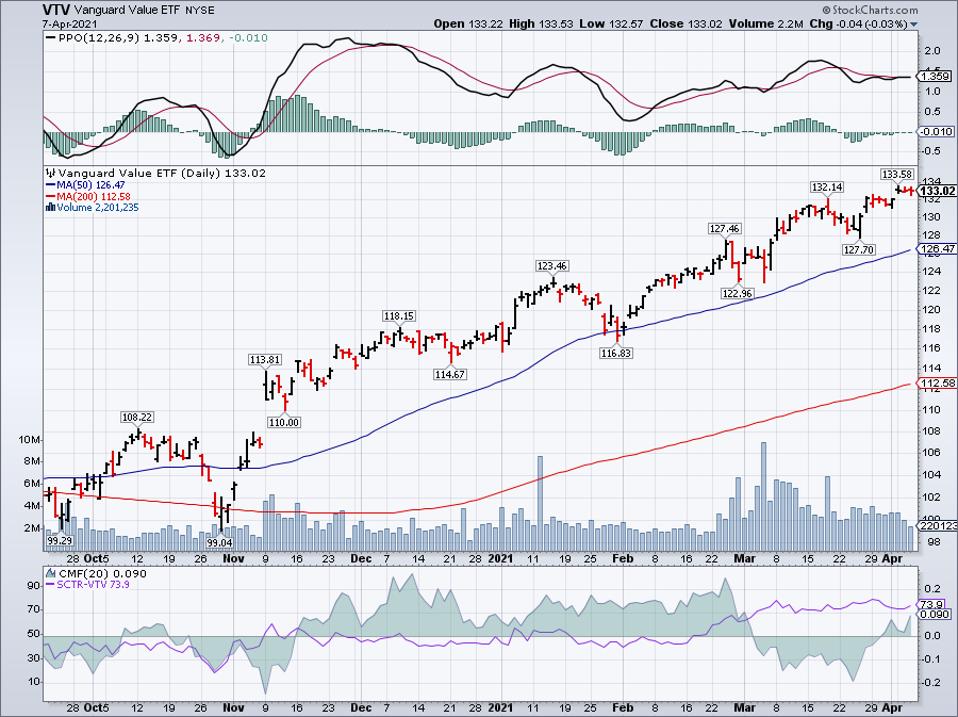Viewport: 958px width, 717px height.
Task: Select the VTV ticker symbol
Action: [56, 9]
